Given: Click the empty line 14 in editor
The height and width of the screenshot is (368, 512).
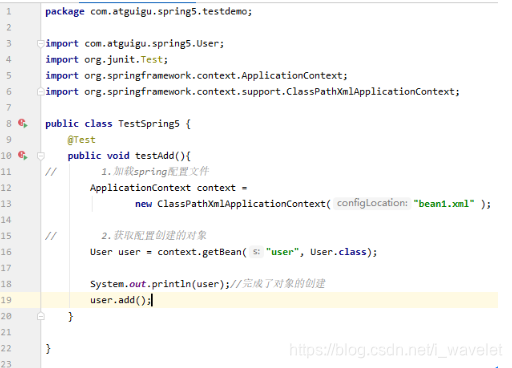Looking at the screenshot, I should [269, 220].
